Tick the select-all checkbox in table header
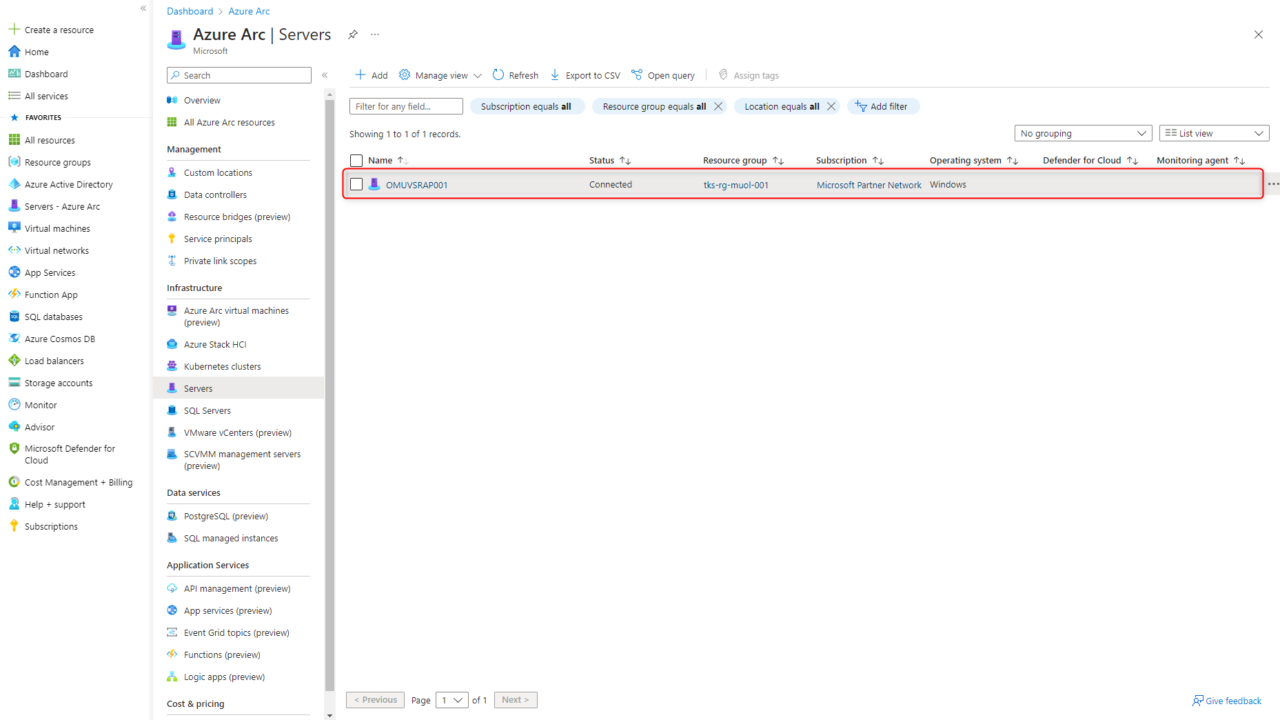Viewport: 1280px width, 720px height. tap(356, 161)
